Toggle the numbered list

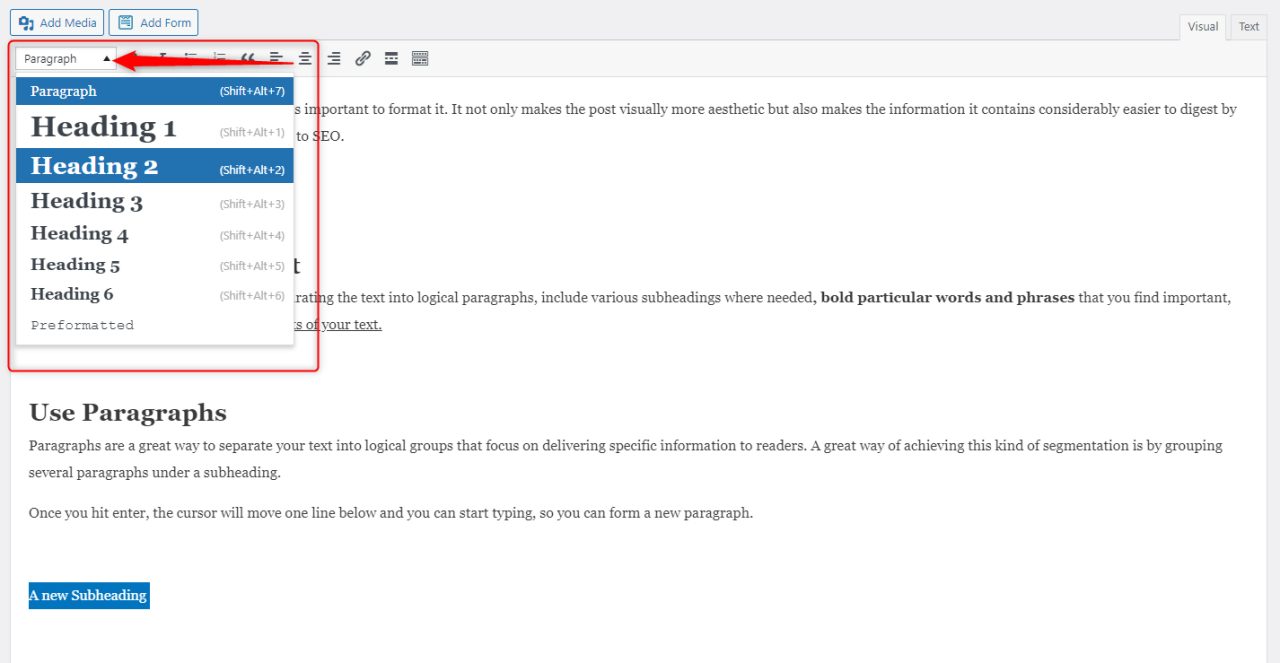coord(219,58)
